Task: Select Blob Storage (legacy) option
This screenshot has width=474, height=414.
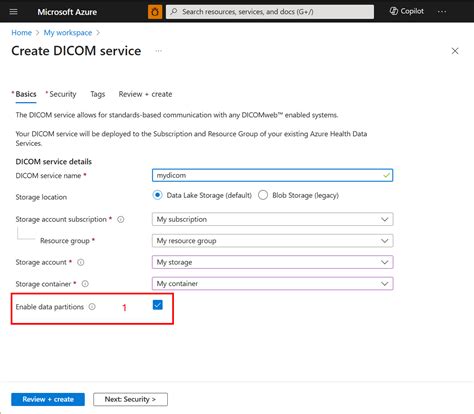Action: pos(263,195)
